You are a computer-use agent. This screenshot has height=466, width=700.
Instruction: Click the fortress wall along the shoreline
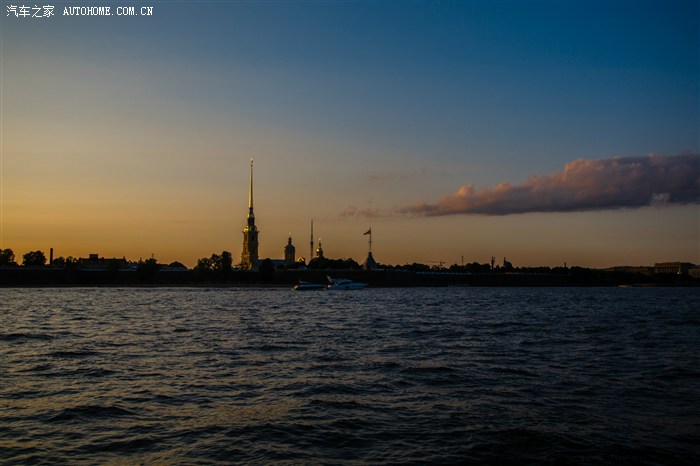(x=450, y=277)
